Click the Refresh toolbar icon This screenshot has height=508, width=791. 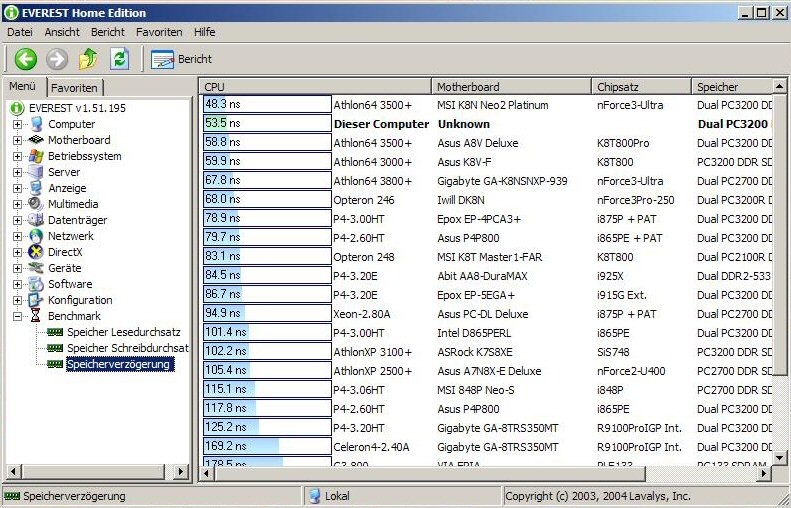pos(120,59)
